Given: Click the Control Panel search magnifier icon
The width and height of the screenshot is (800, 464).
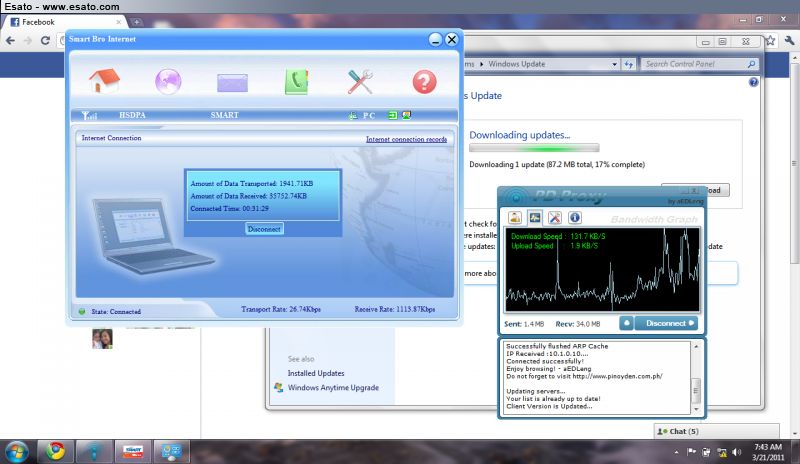Looking at the screenshot, I should click(751, 64).
